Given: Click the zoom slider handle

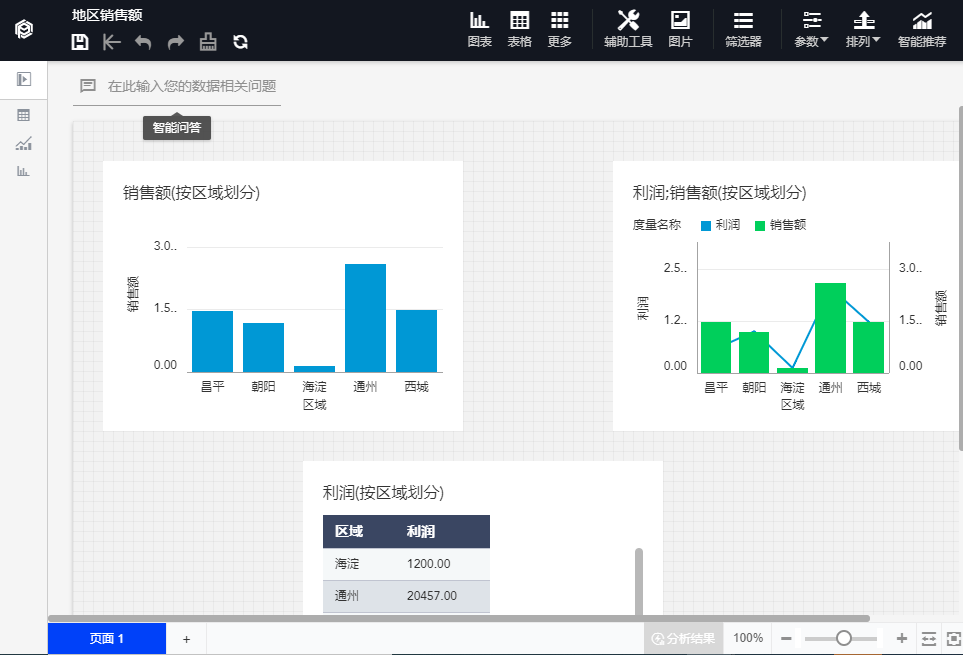Looking at the screenshot, I should tap(844, 638).
